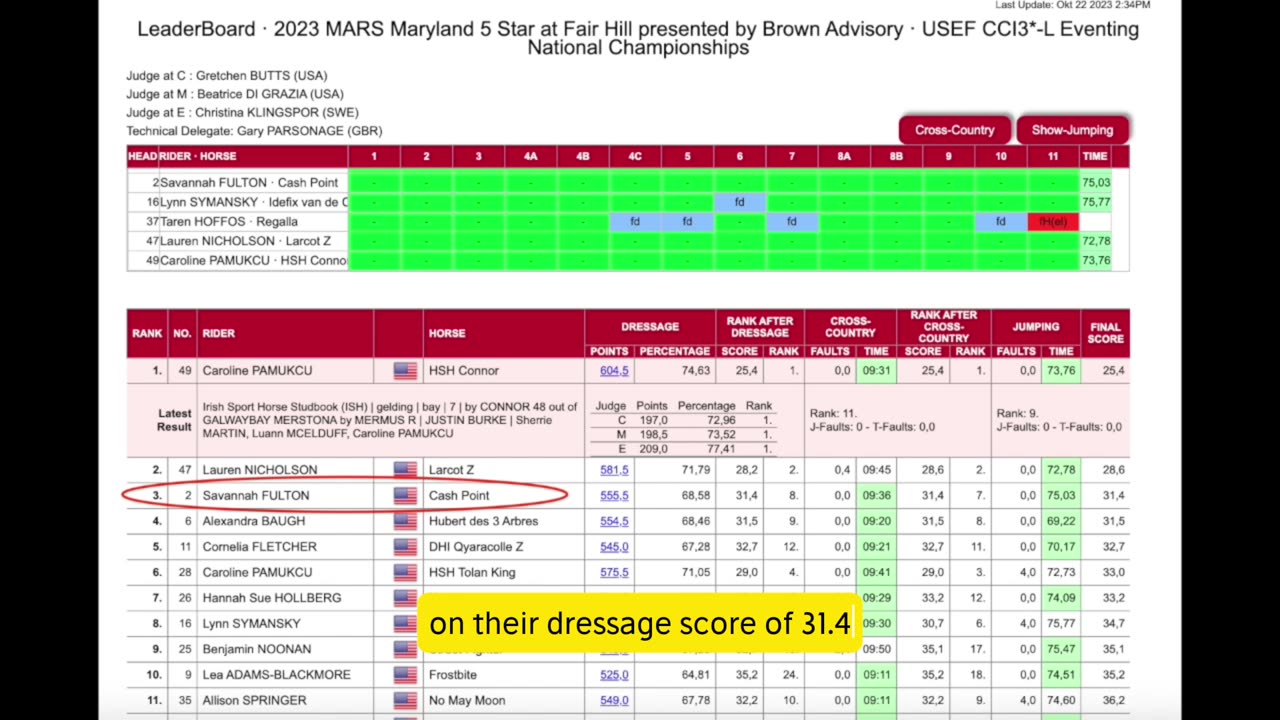Open dressage points link 549,0
1280x720 pixels.
tap(614, 701)
